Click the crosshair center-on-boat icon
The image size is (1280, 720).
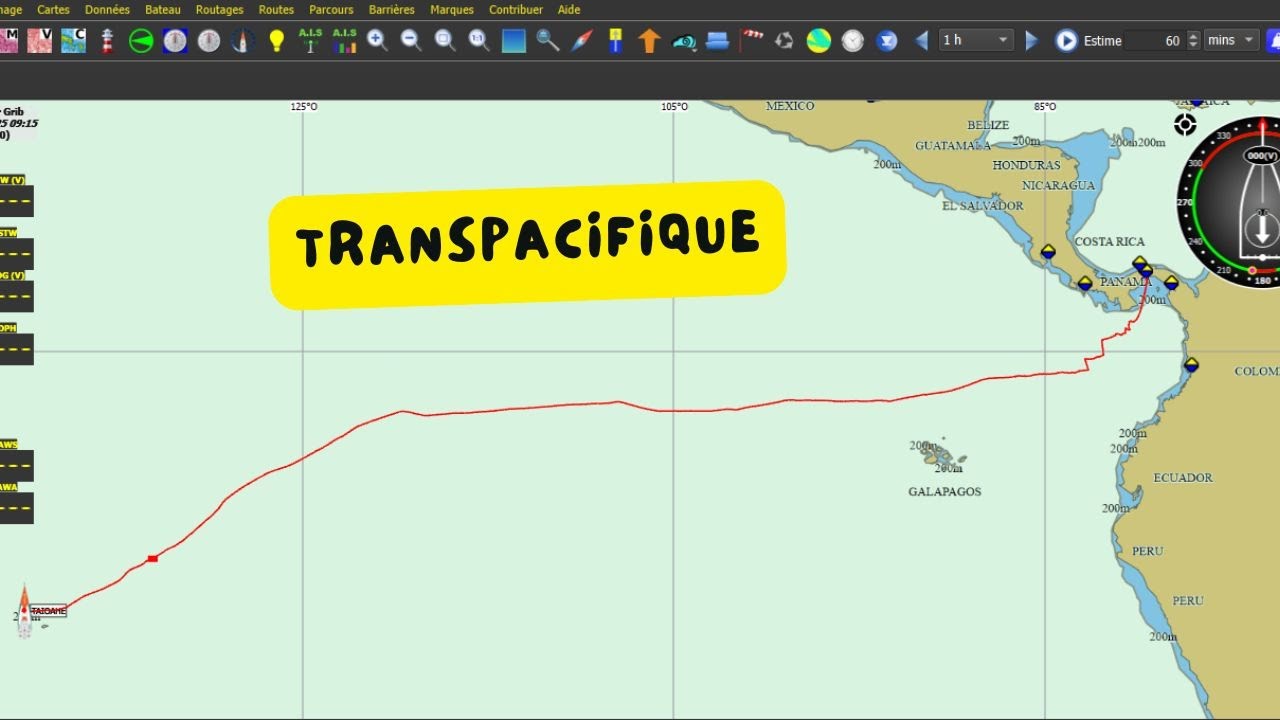pos(1185,125)
